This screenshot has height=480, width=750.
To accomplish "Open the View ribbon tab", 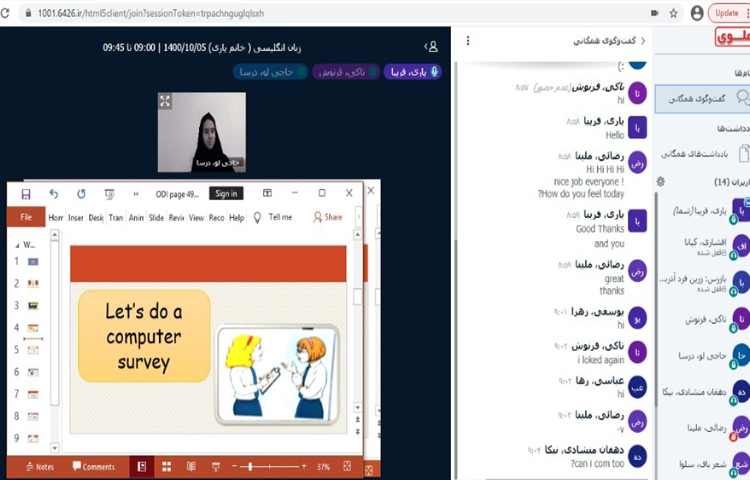I will [x=196, y=218].
